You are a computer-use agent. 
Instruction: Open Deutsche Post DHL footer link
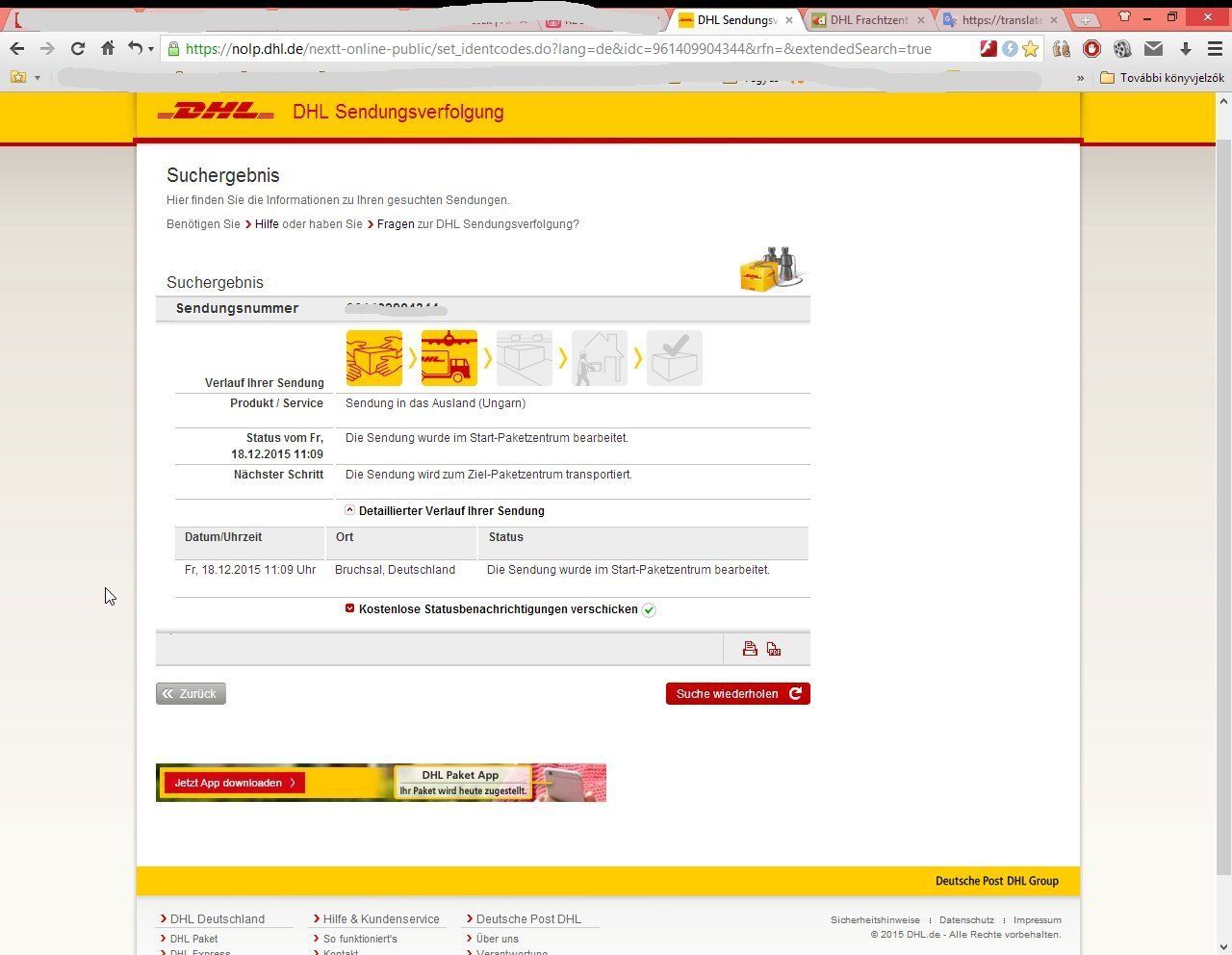click(528, 919)
